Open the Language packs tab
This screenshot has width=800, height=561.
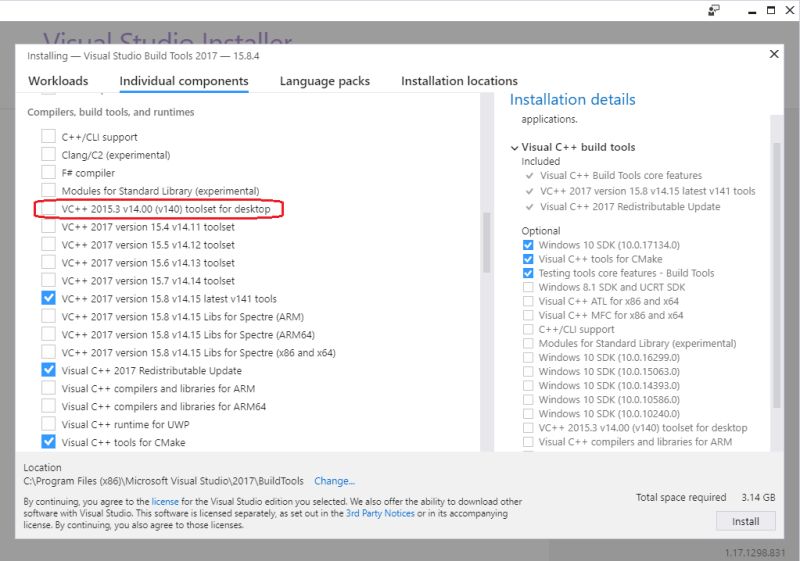click(x=324, y=81)
